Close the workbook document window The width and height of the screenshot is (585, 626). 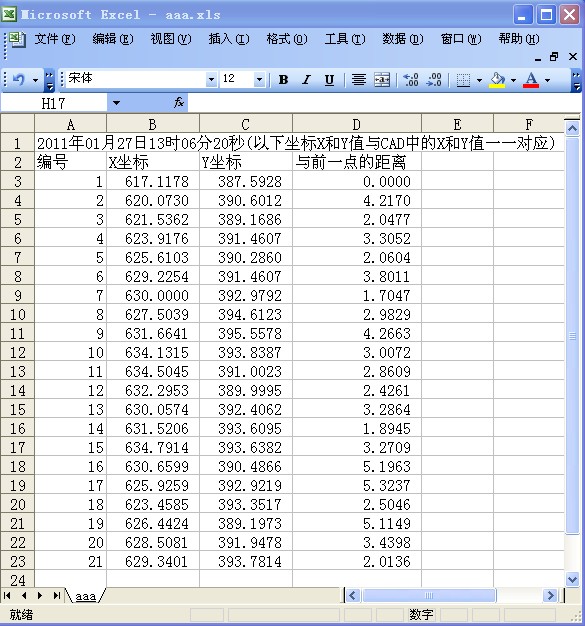click(x=573, y=57)
